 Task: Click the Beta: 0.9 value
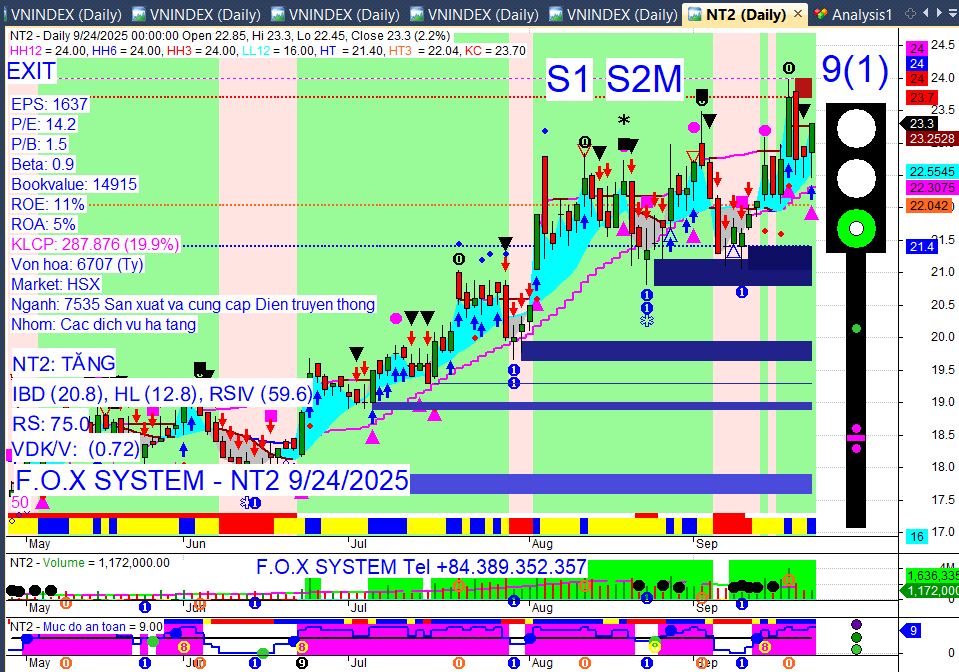pos(42,164)
